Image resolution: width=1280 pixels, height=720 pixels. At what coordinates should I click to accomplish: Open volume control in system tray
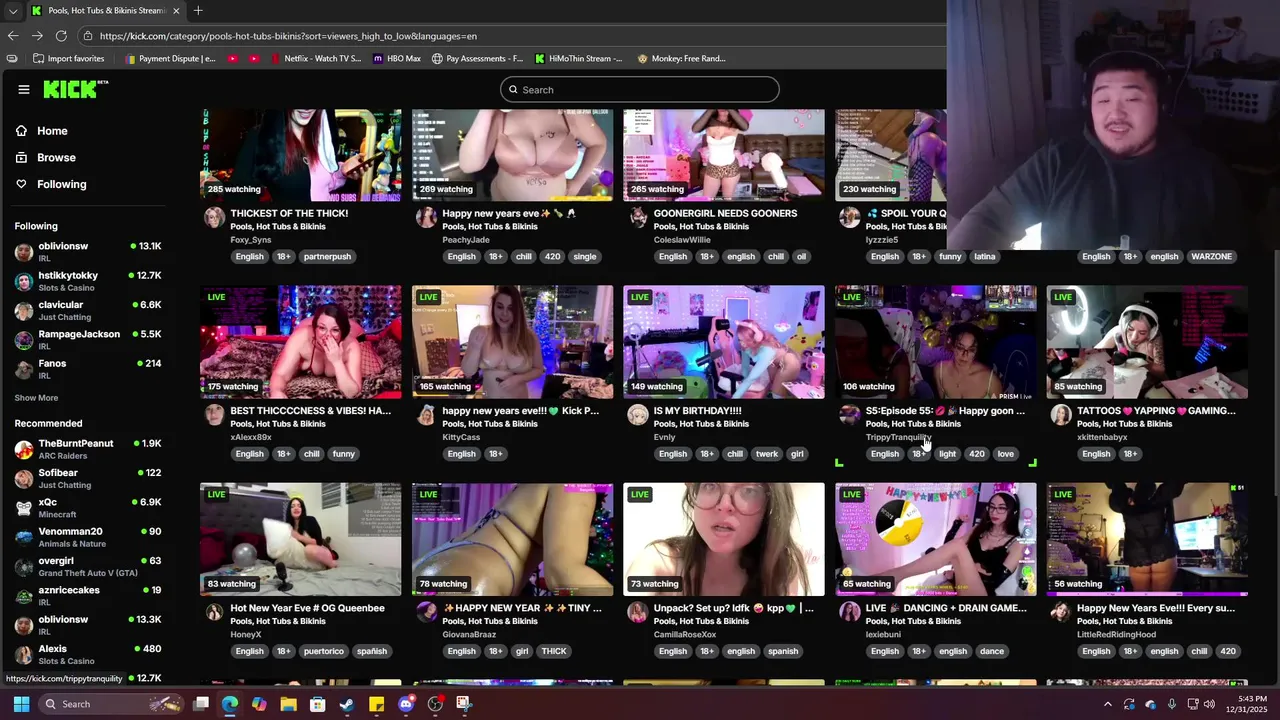(x=1209, y=704)
